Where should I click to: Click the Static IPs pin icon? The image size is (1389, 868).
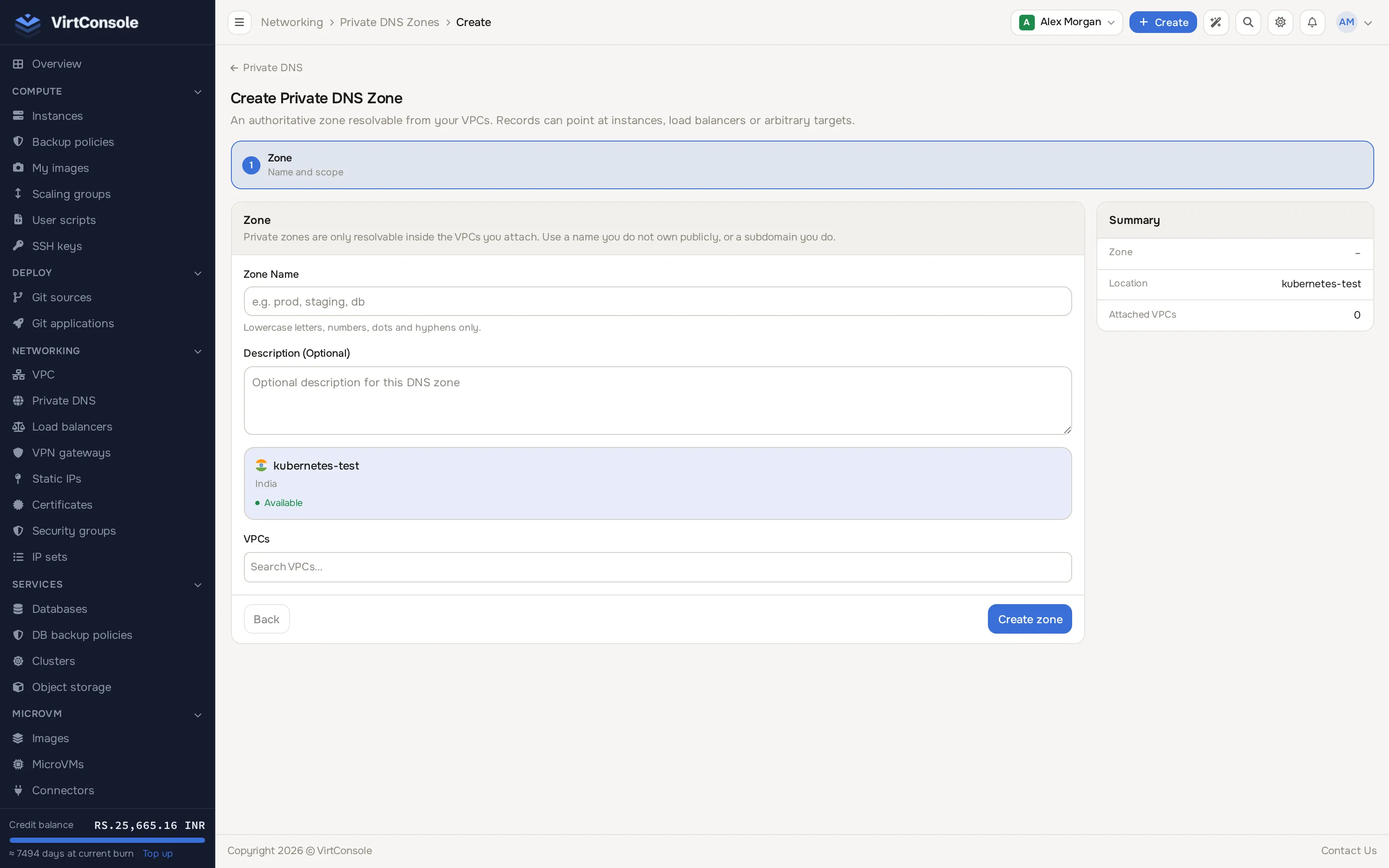coord(18,479)
